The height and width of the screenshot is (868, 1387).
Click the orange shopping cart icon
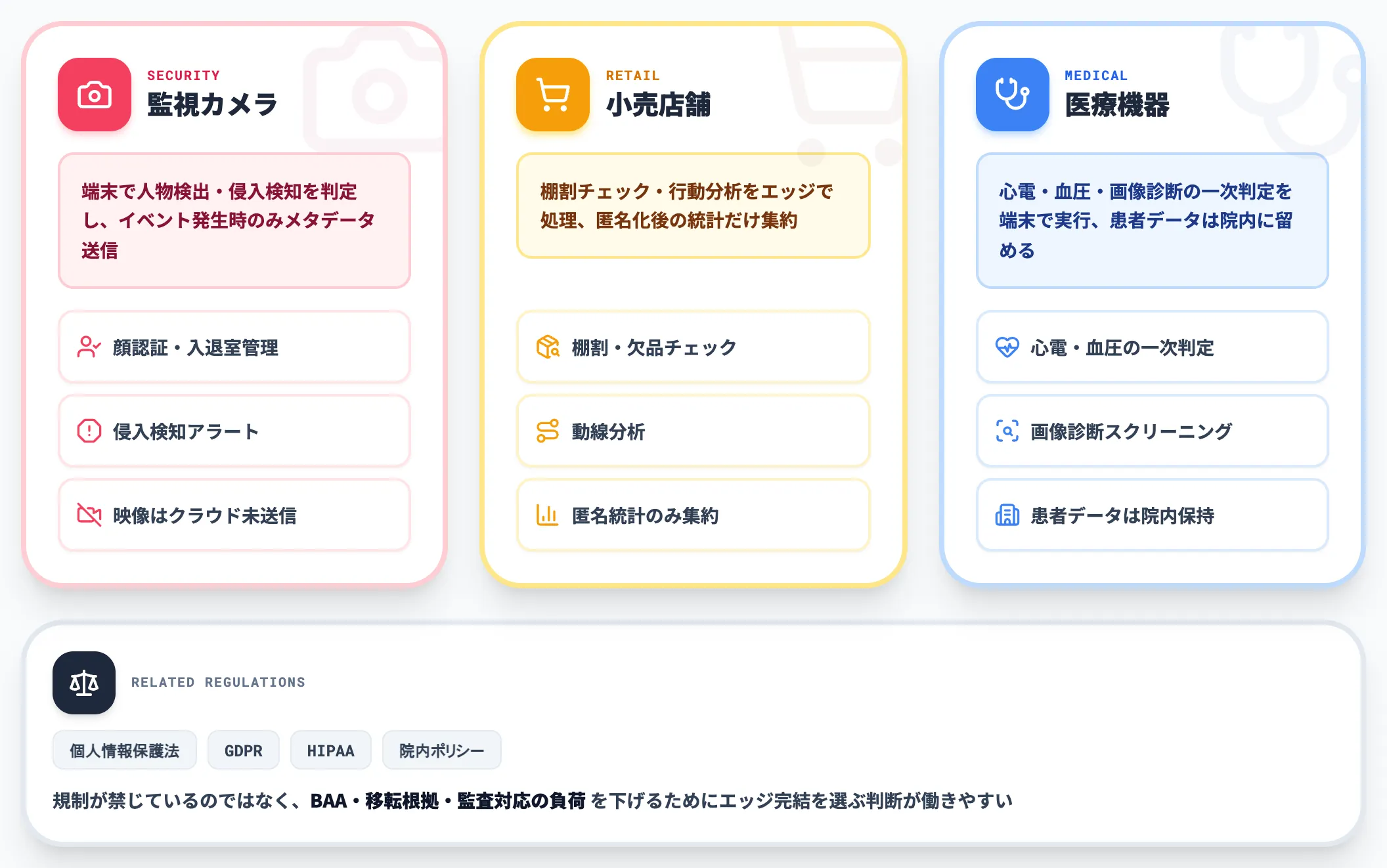point(553,95)
